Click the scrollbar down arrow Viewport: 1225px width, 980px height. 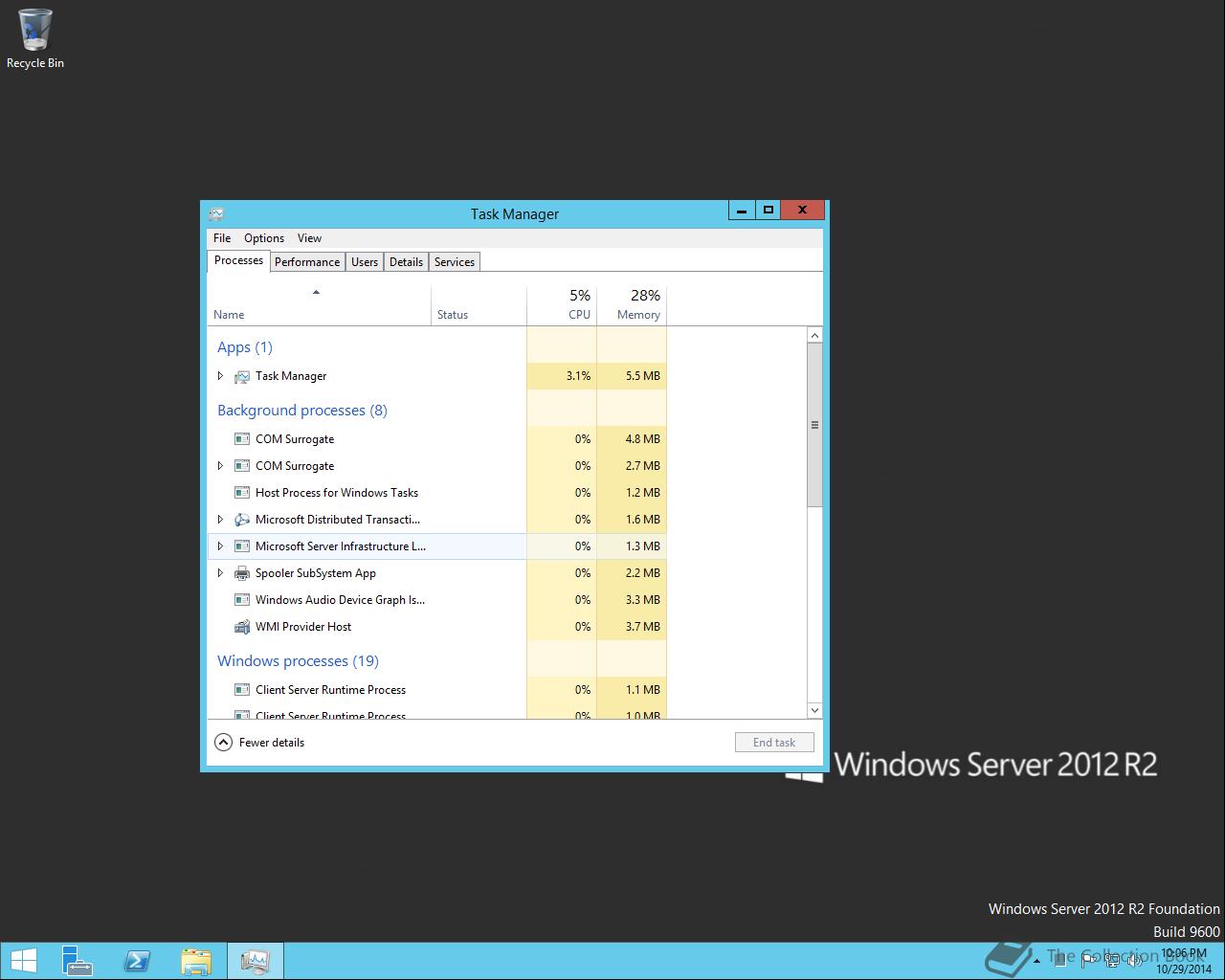tap(814, 710)
